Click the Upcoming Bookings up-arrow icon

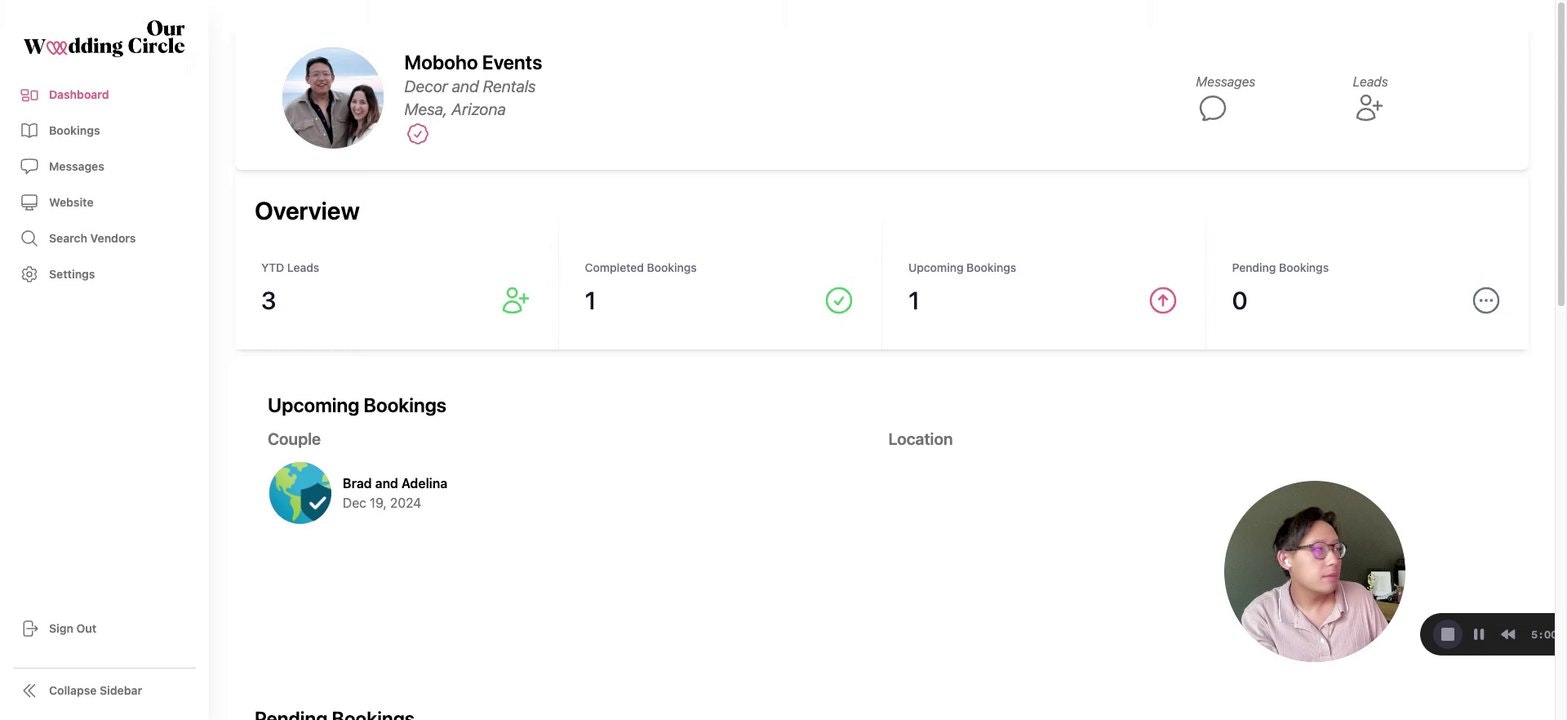coord(1162,300)
